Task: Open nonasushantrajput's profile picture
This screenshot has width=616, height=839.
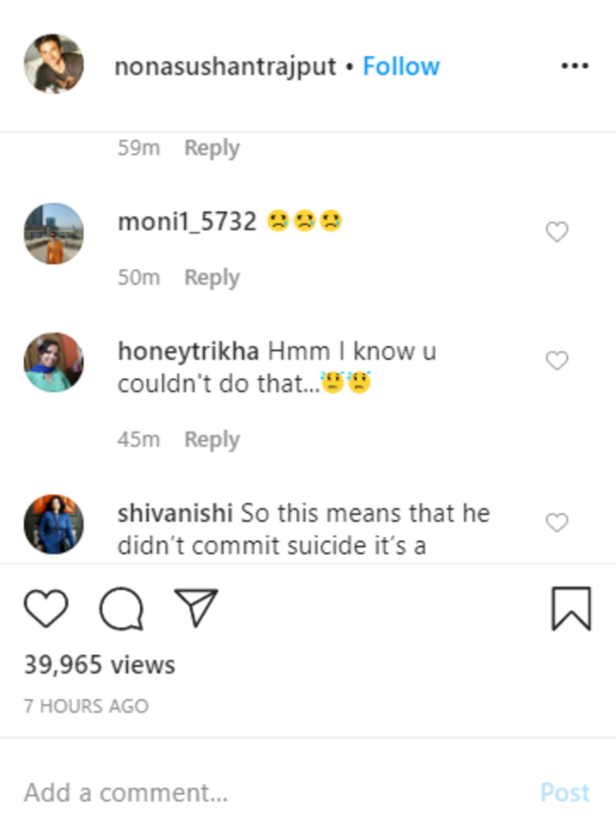Action: coord(55,65)
